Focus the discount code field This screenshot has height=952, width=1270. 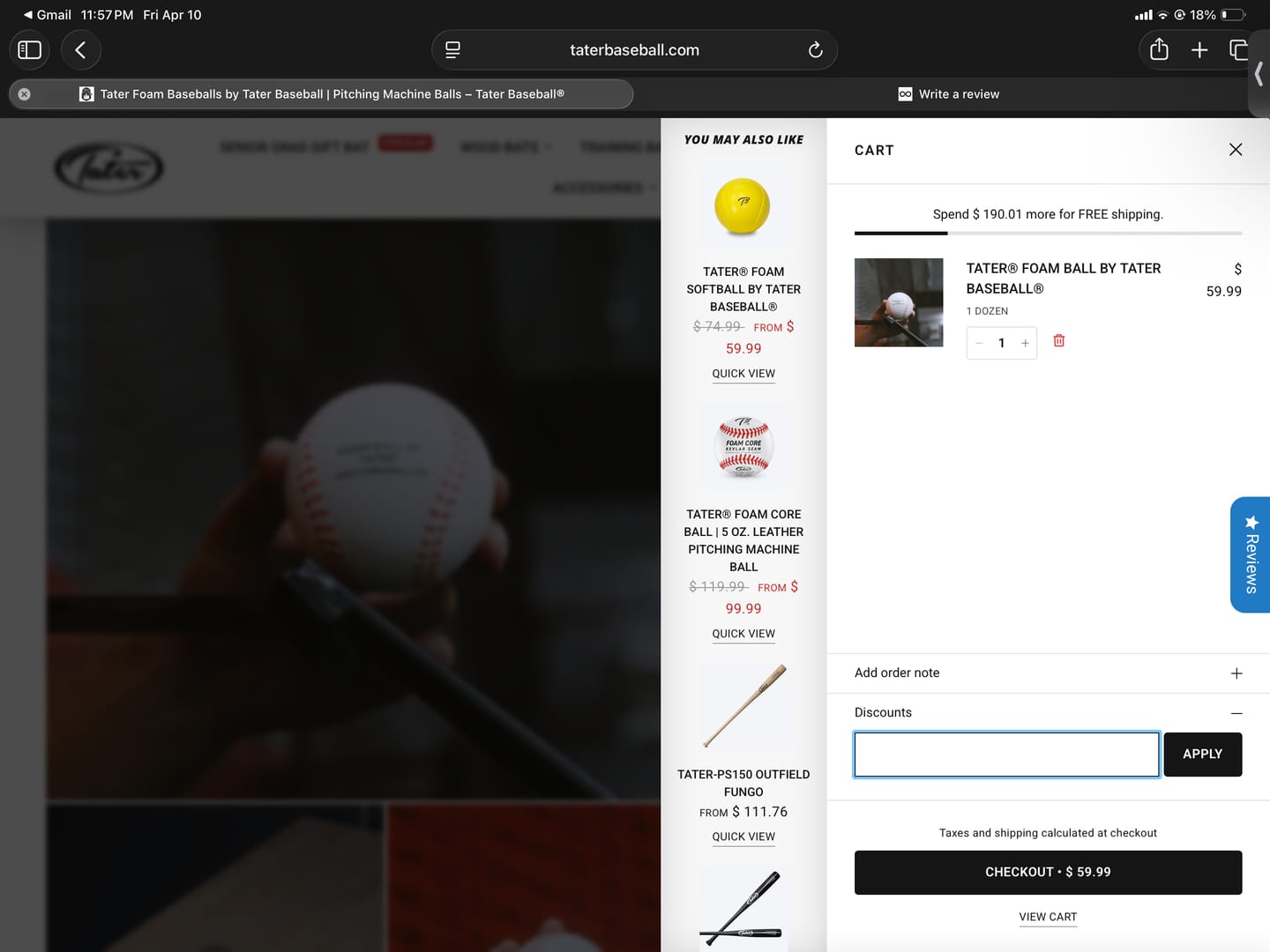coord(1006,755)
